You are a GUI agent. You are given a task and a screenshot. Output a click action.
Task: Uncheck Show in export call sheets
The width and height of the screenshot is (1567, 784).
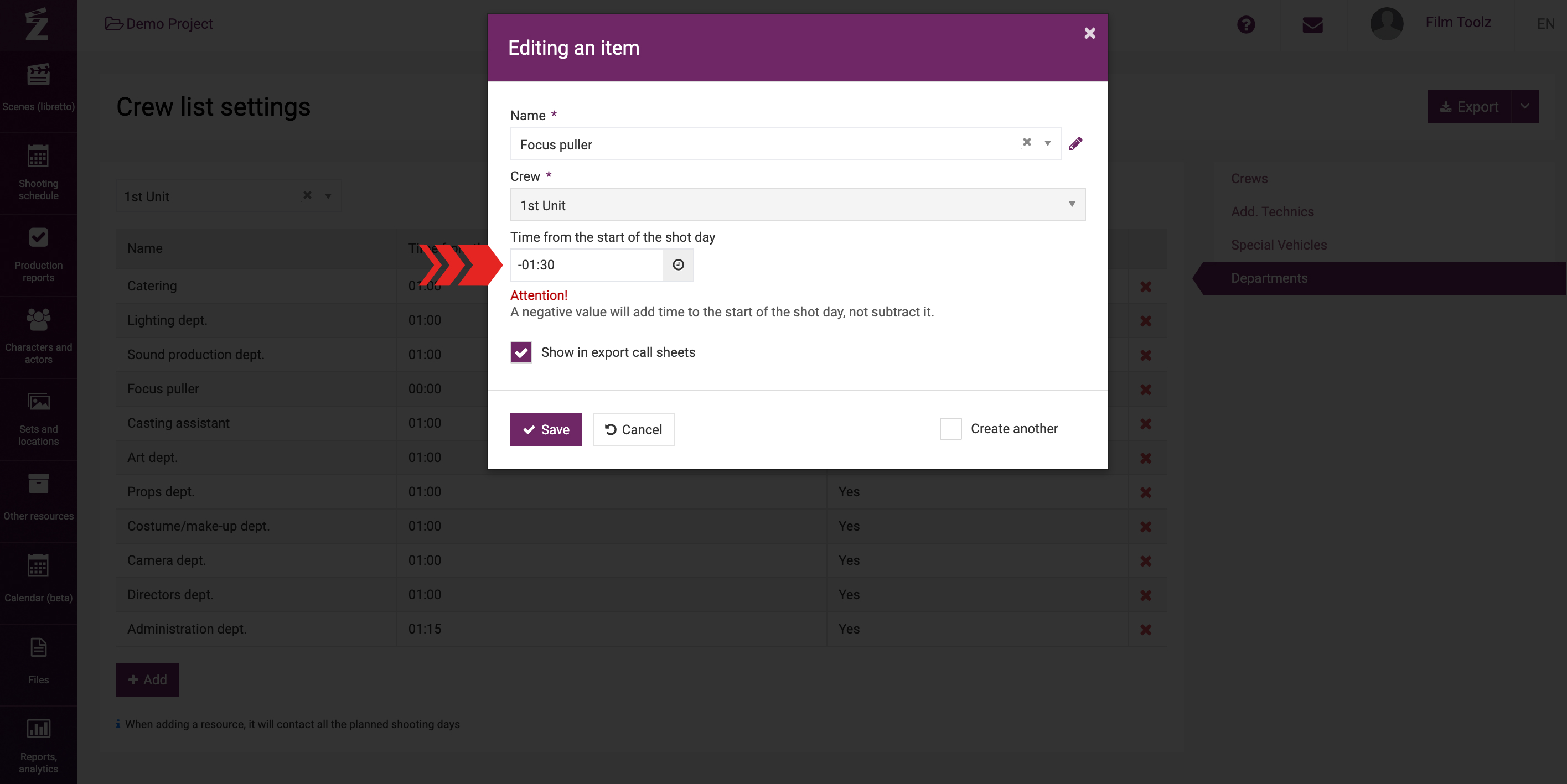pyautogui.click(x=521, y=352)
